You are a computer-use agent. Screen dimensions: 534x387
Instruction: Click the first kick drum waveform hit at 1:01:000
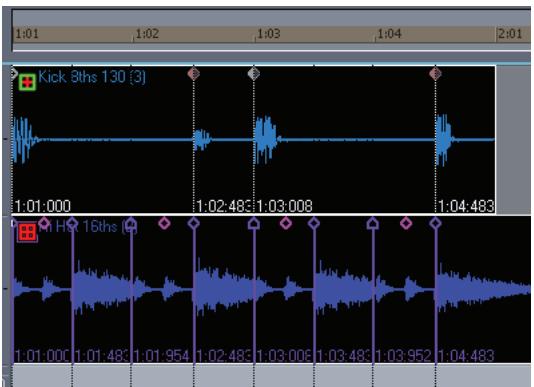coord(24,140)
